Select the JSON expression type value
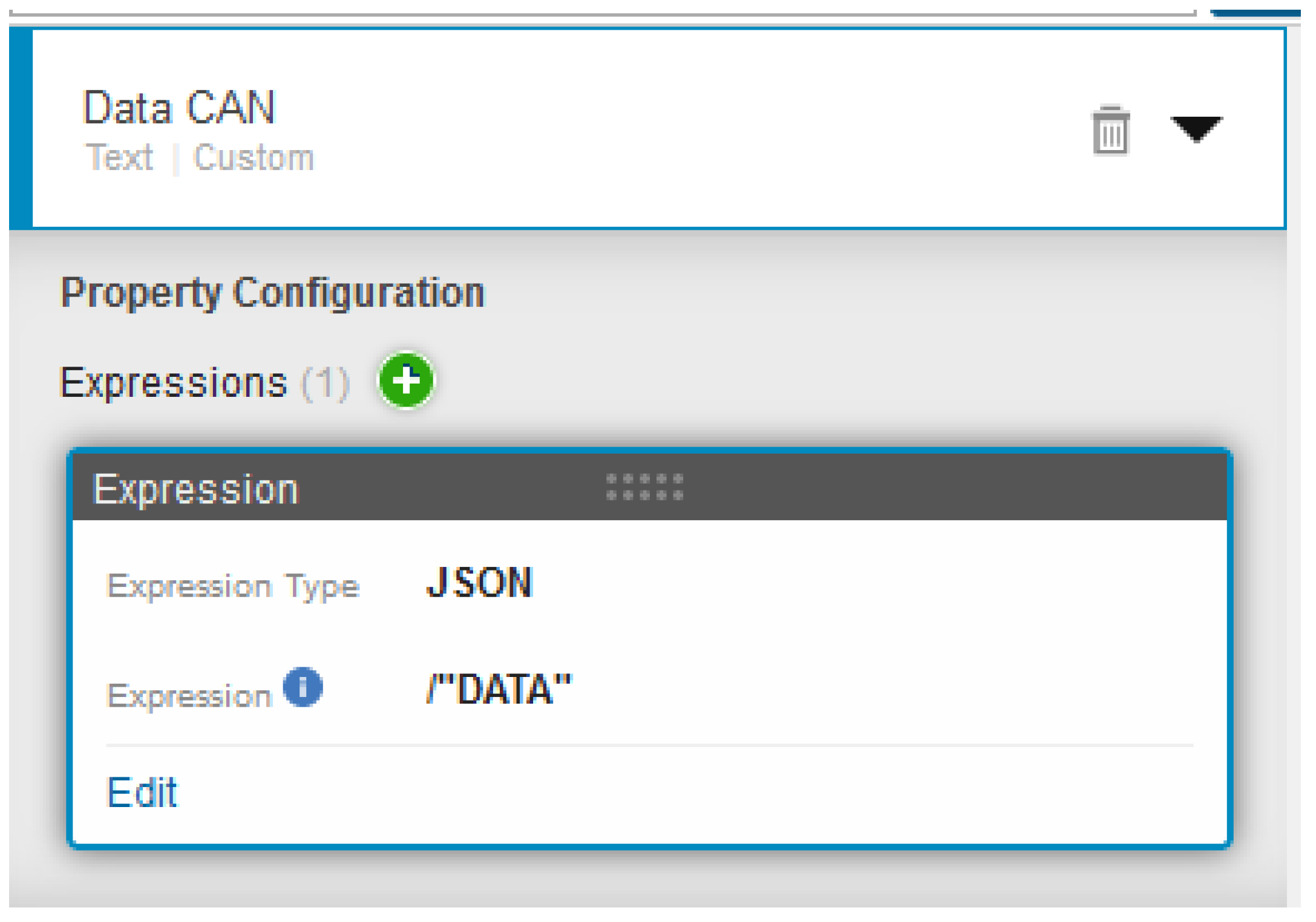Image resolution: width=1316 pixels, height=922 pixels. point(479,583)
